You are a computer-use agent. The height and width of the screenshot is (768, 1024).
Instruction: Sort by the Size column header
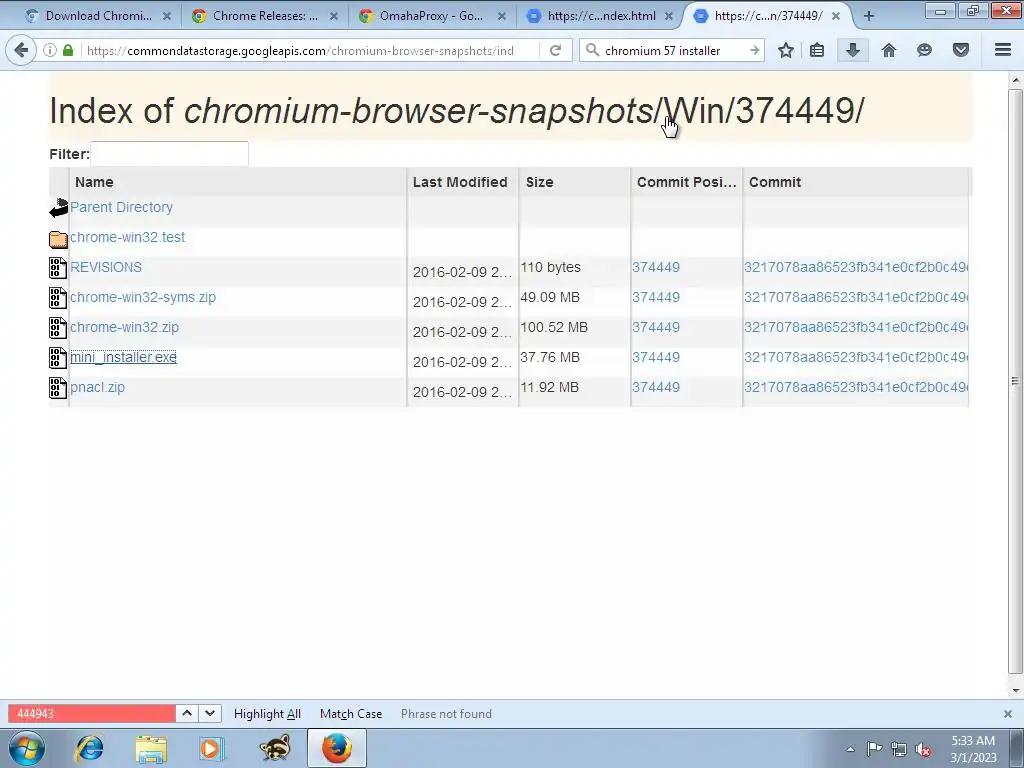click(x=575, y=182)
